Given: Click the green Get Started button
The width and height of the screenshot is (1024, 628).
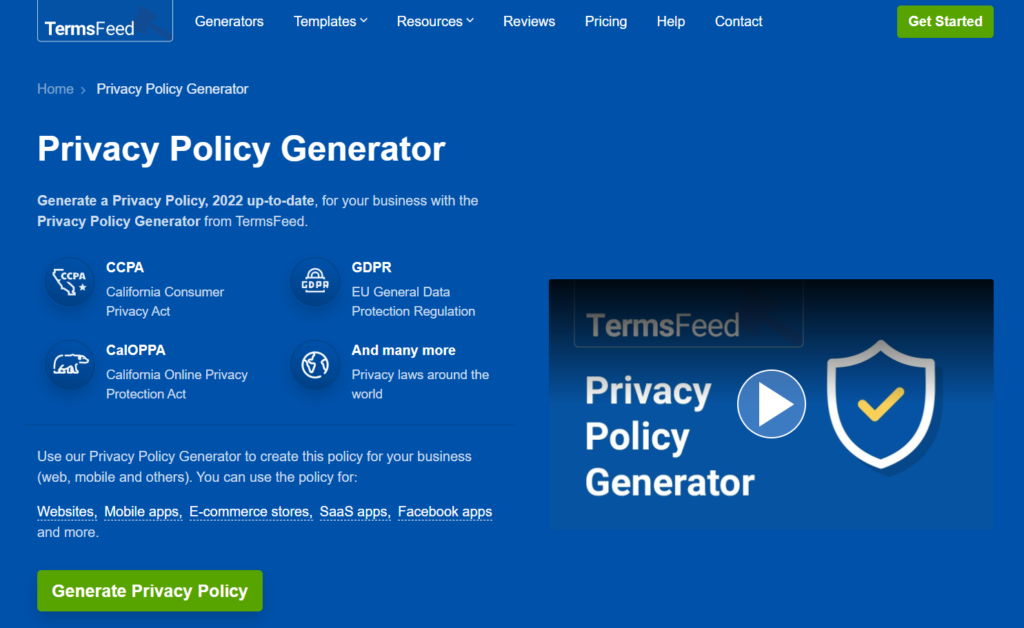Looking at the screenshot, I should pos(945,22).
